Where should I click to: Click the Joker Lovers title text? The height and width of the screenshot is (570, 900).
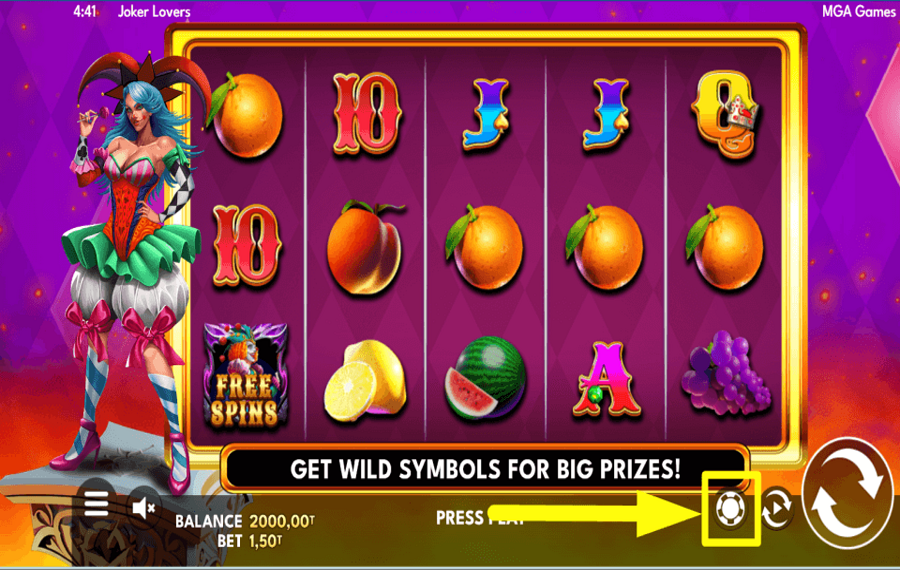point(154,11)
